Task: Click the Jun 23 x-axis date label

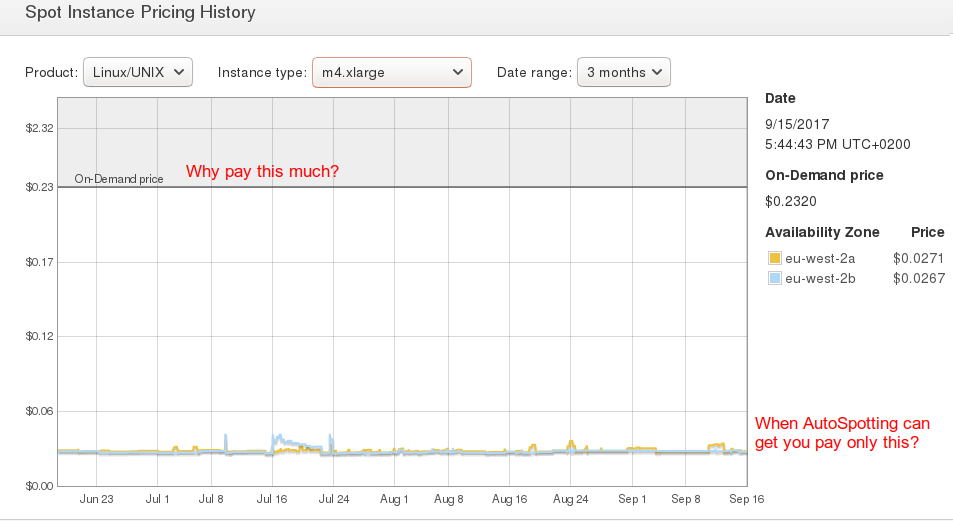Action: (x=96, y=499)
